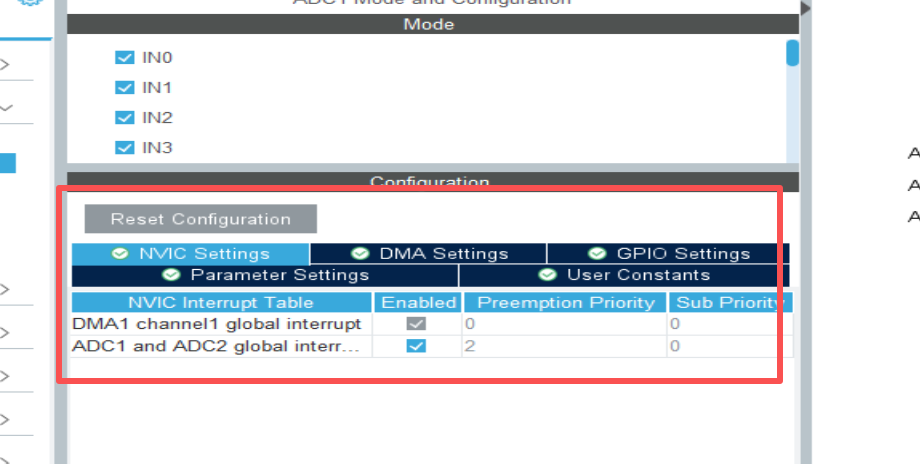The height and width of the screenshot is (464, 920).
Task: Click the DMA1 channel1 interrupt Enabled checkbox
Action: (416, 324)
